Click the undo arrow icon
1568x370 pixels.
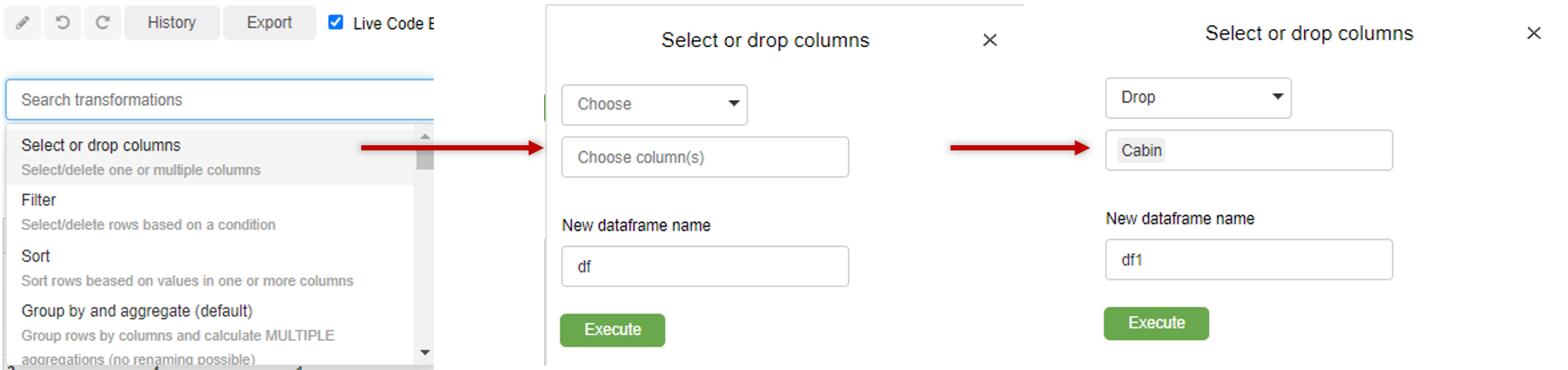(x=62, y=23)
